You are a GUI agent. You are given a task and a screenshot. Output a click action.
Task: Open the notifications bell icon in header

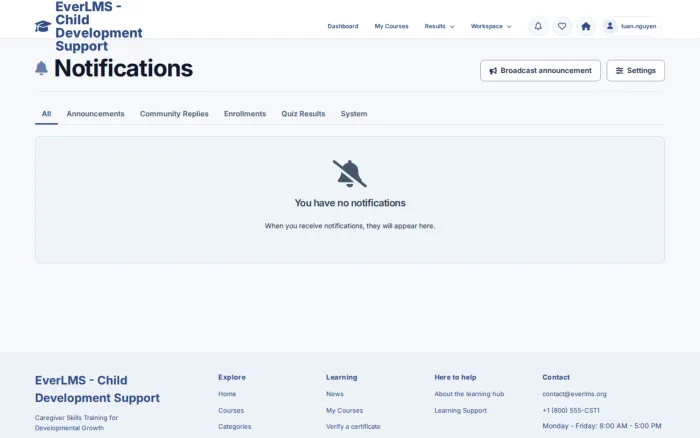point(538,26)
